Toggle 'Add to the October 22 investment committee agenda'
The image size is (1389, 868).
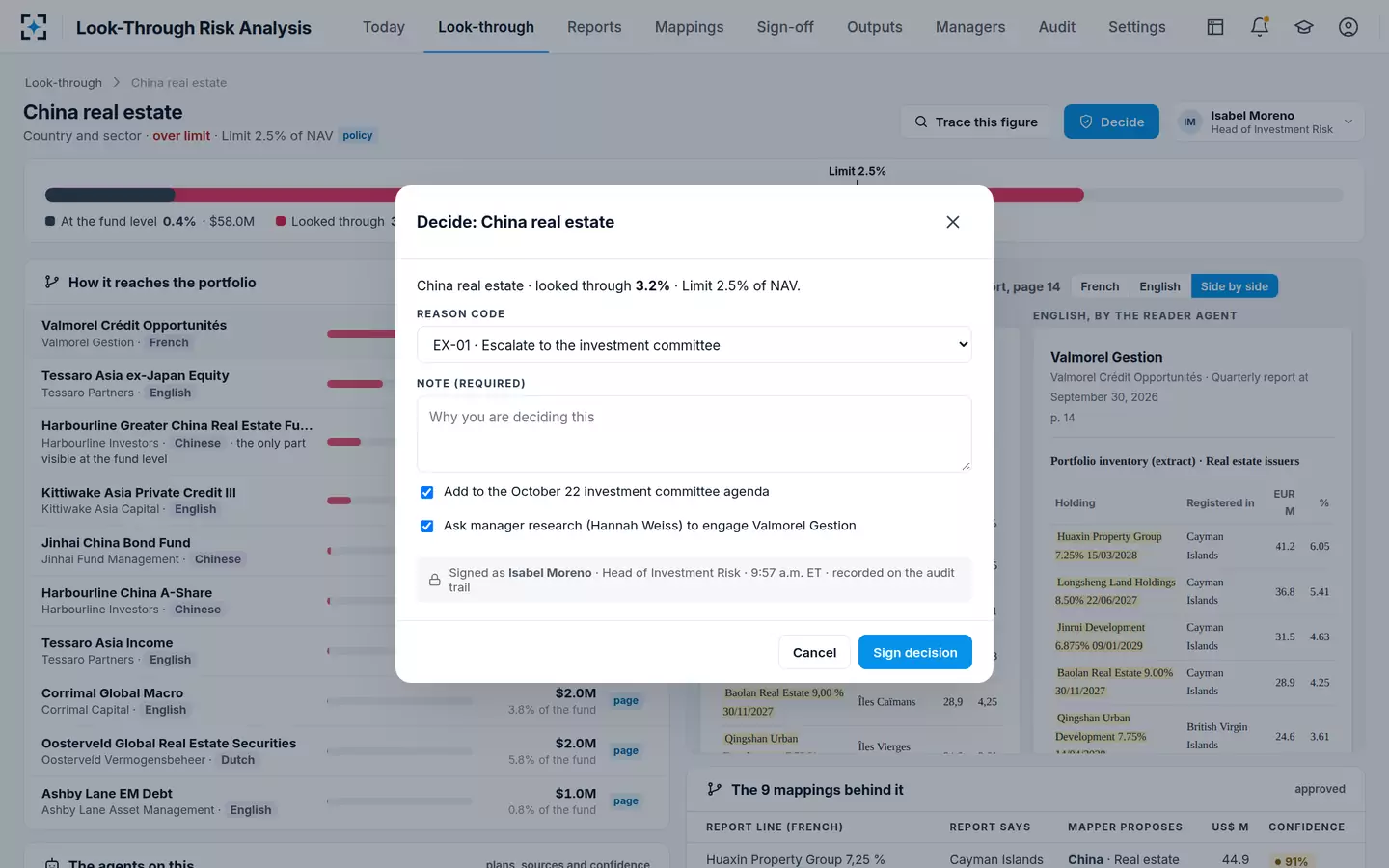426,492
